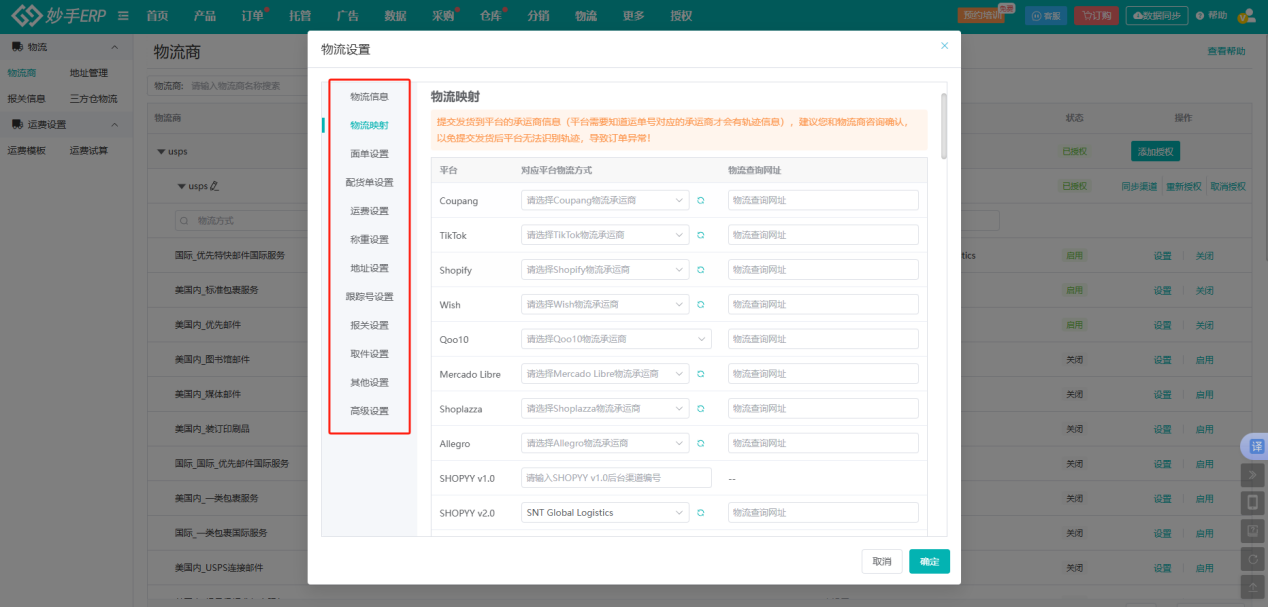
Task: Click the translate 译 floating icon
Action: 1255,446
